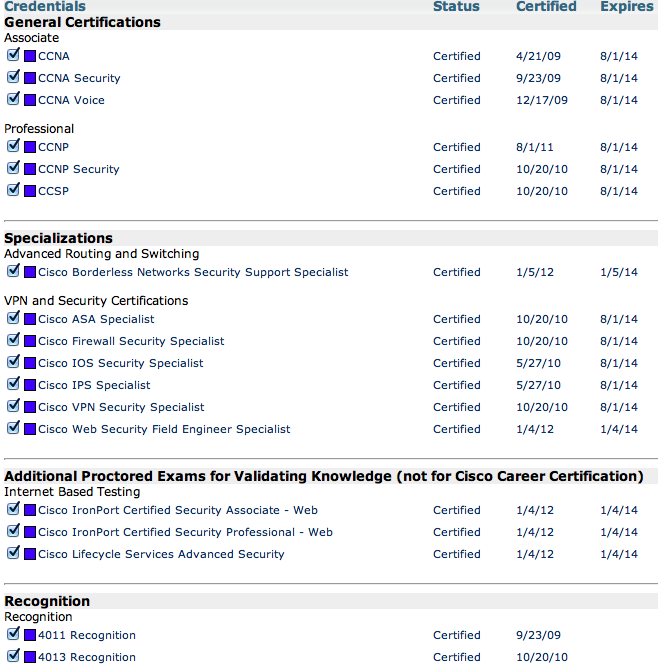Image resolution: width=658 pixels, height=665 pixels.
Task: Click the blue icon next to Cisco Lifecycle Services Advanced Security
Action: (30, 554)
